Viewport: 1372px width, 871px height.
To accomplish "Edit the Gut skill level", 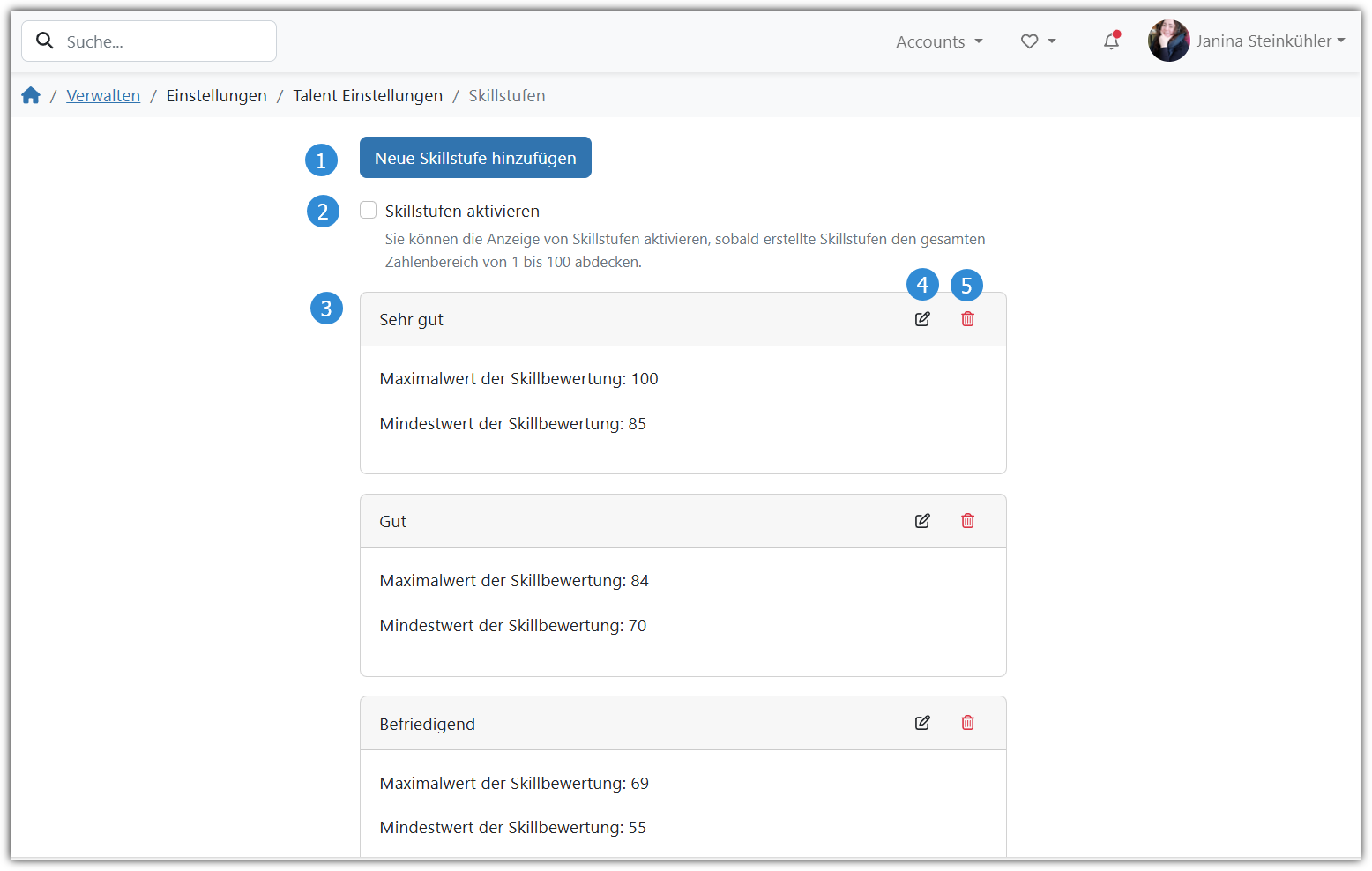I will click(x=922, y=521).
